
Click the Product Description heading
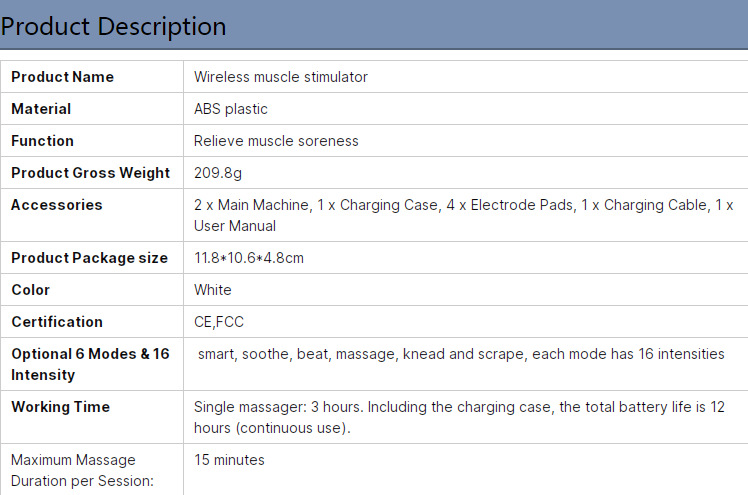tap(114, 26)
